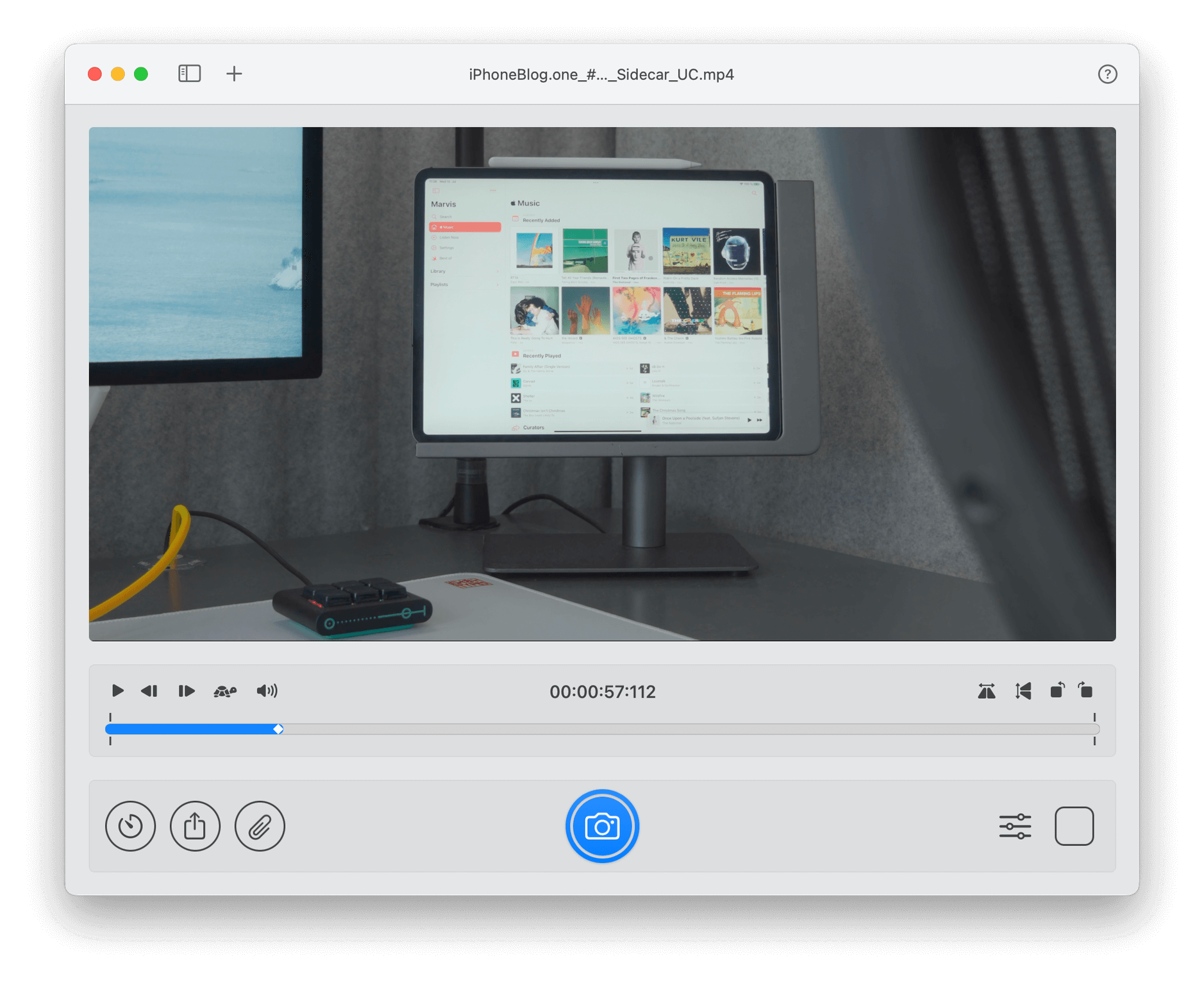Screen dimensions: 1204x981
Task: Click the paperclip attachment button
Action: pos(260,826)
